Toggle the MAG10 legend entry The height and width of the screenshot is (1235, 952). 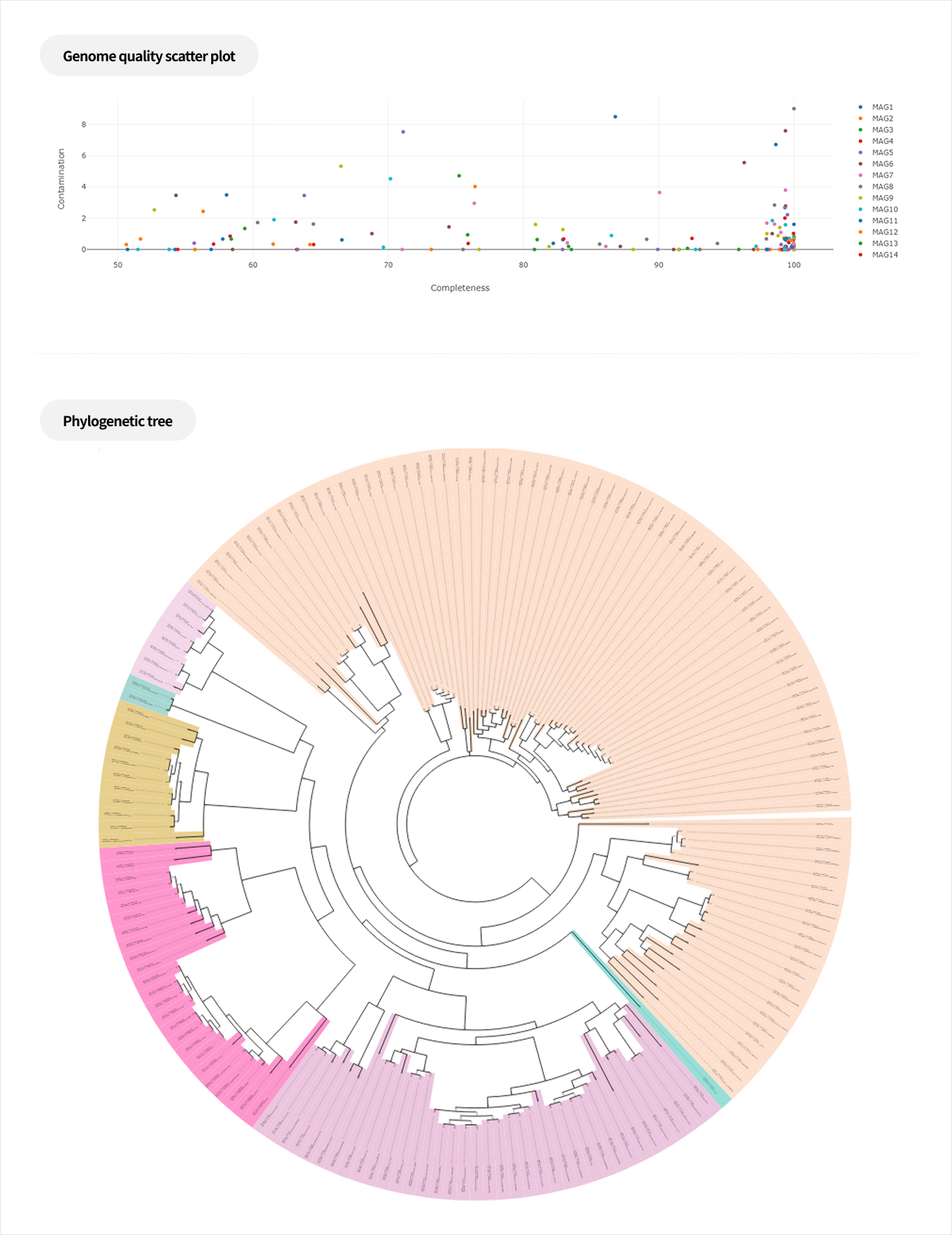[x=884, y=210]
